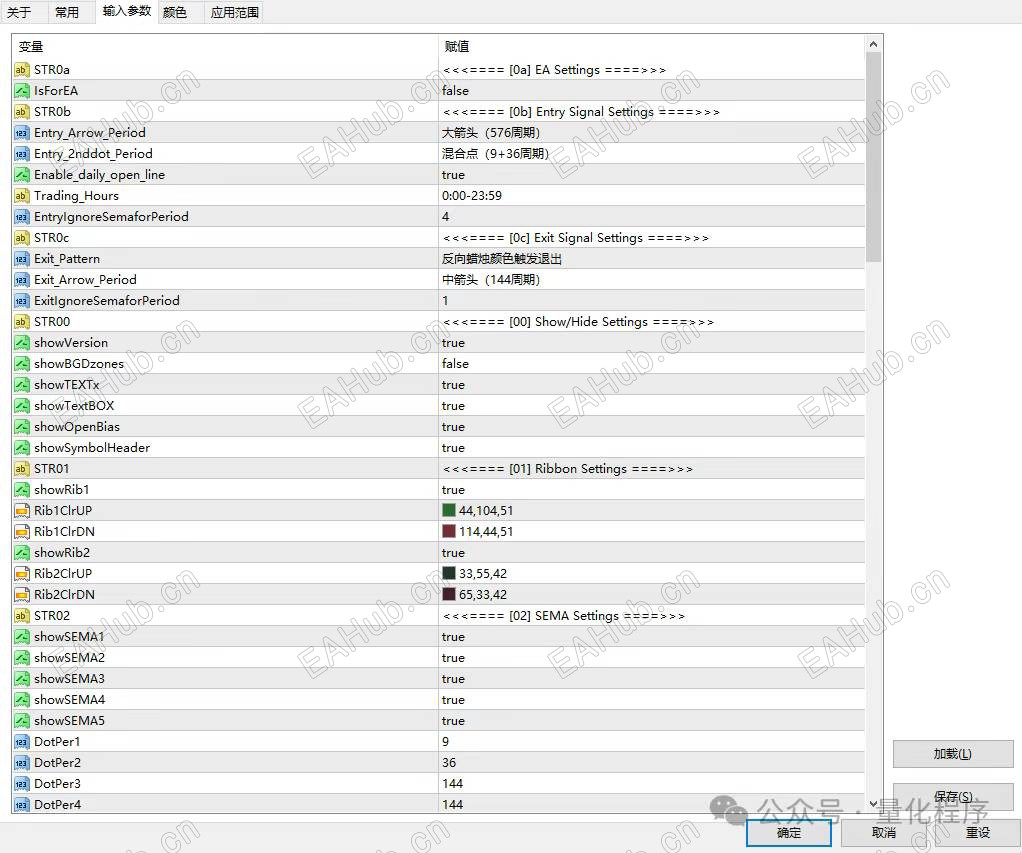The width and height of the screenshot is (1022, 853).
Task: Click the 保存(S) button
Action: pyautogui.click(x=953, y=796)
